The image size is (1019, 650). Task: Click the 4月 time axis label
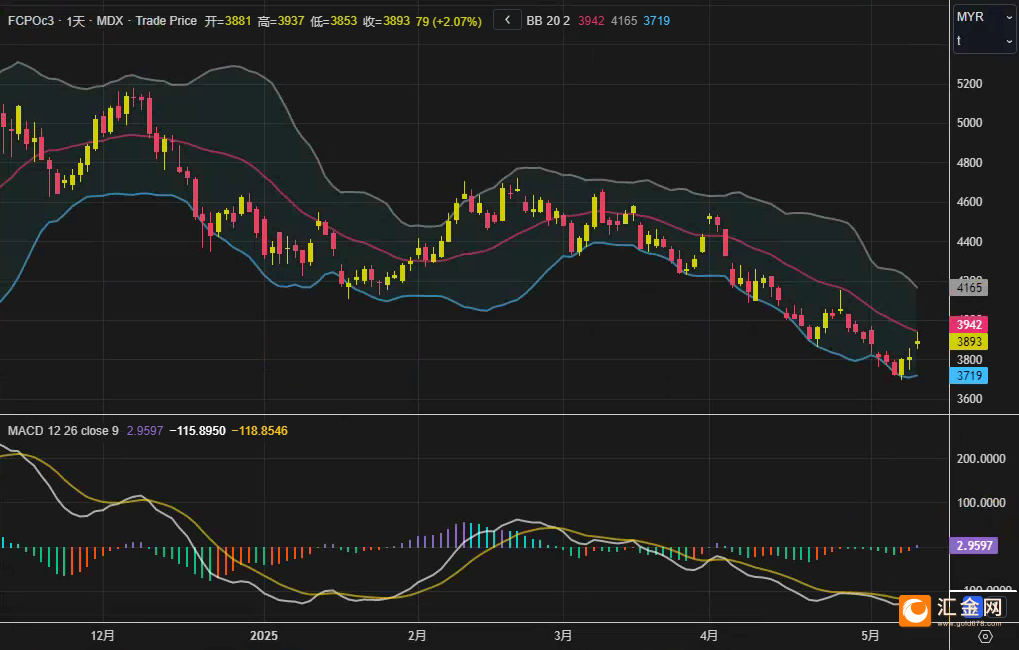click(709, 635)
